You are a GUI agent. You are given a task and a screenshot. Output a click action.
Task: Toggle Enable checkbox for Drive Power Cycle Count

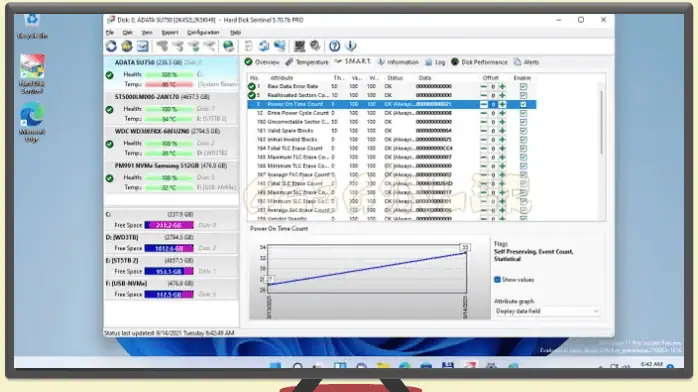(523, 113)
